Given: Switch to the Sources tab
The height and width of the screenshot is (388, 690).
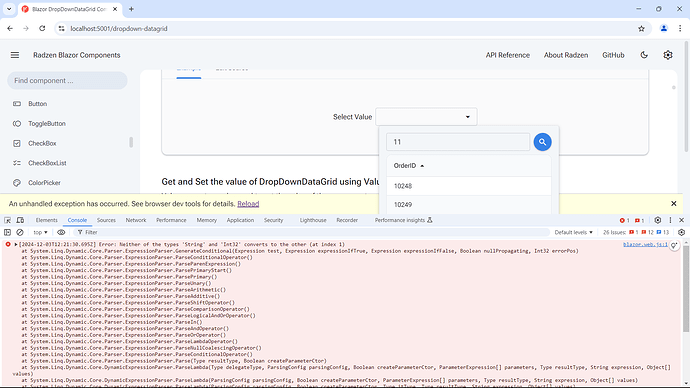Looking at the screenshot, I should coord(106,220).
